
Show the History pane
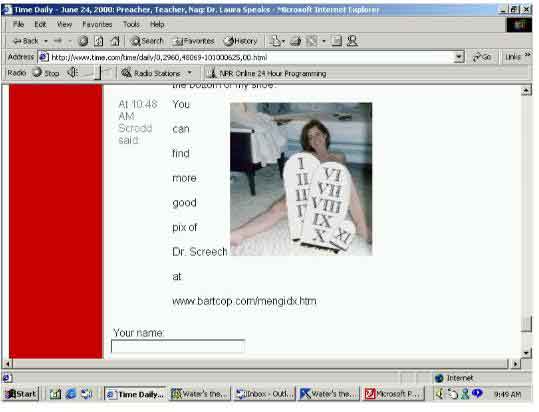point(241,41)
